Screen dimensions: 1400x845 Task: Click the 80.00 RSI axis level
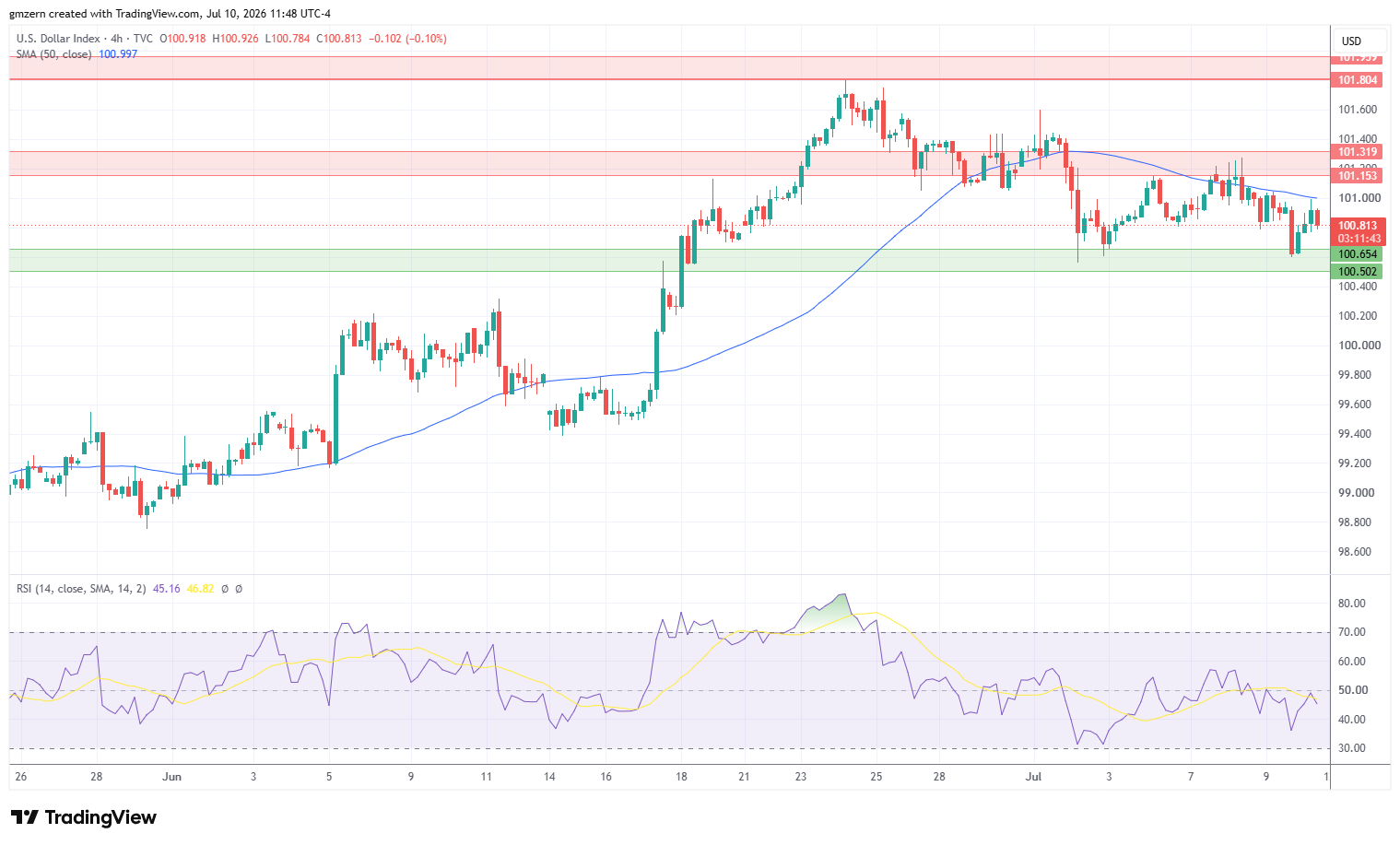[x=1352, y=604]
